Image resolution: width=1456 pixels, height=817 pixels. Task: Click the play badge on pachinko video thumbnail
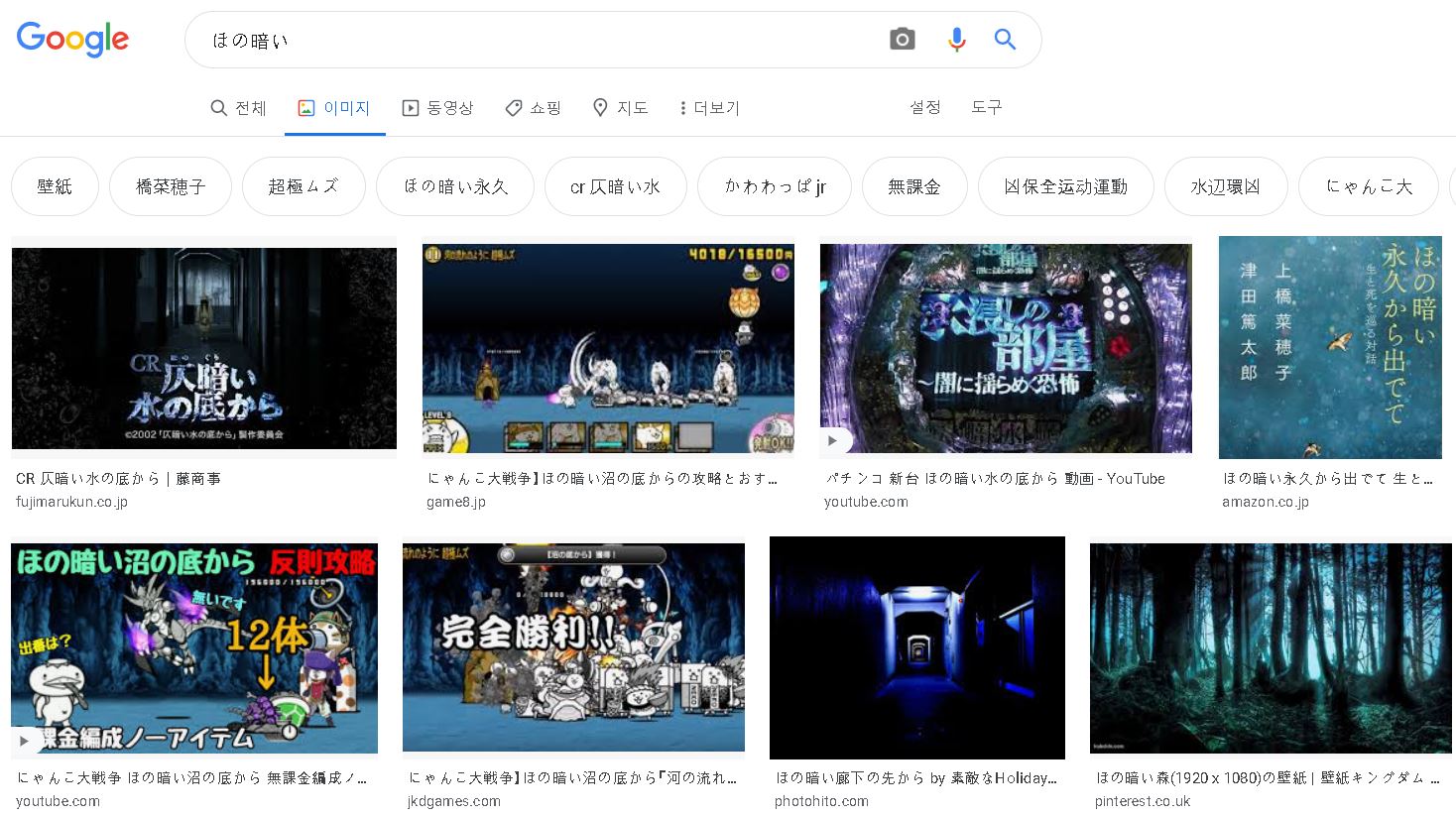tap(834, 439)
